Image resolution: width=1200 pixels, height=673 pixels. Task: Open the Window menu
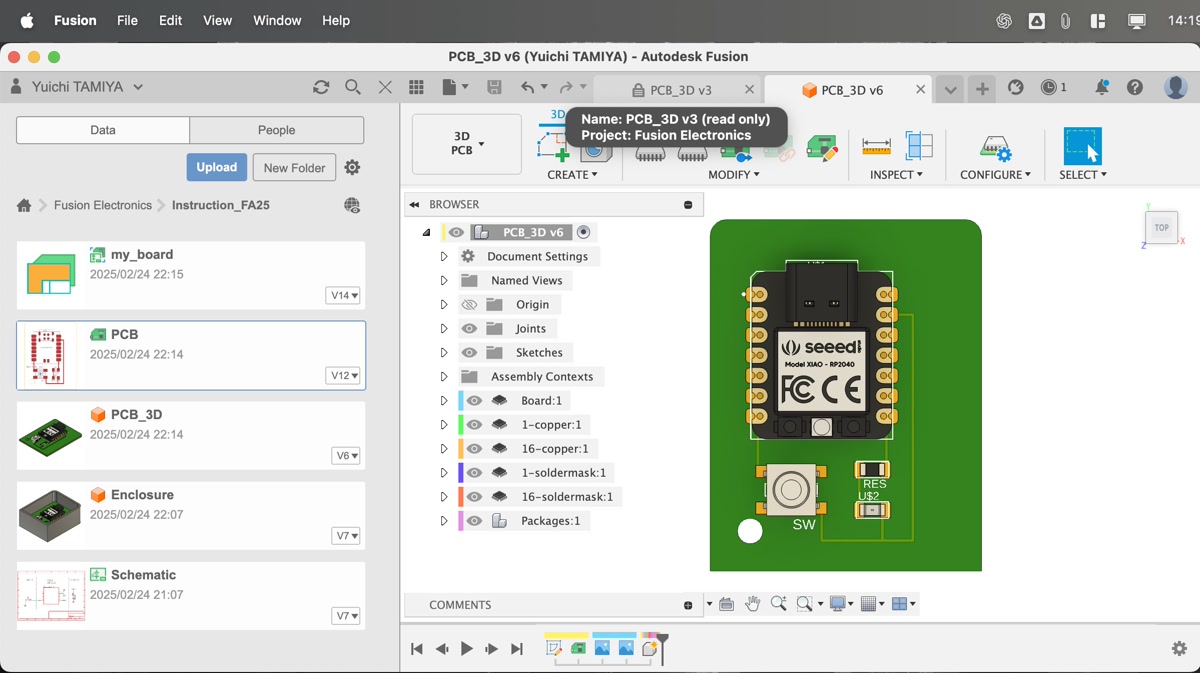point(277,20)
